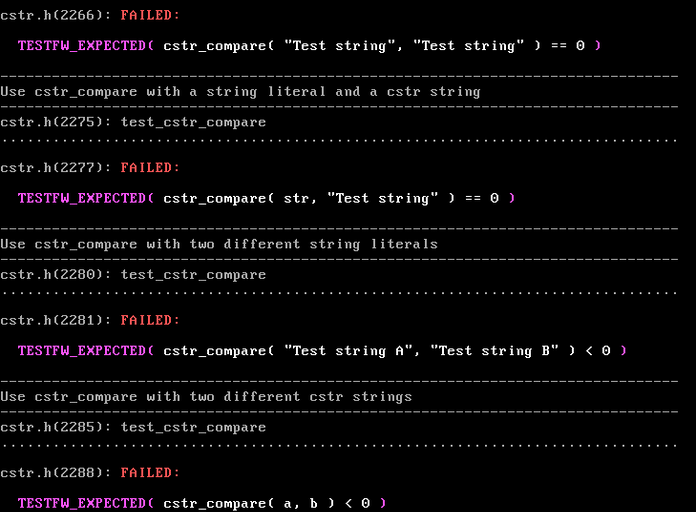Click test_cstr_compare name on line 2280

[193, 275]
